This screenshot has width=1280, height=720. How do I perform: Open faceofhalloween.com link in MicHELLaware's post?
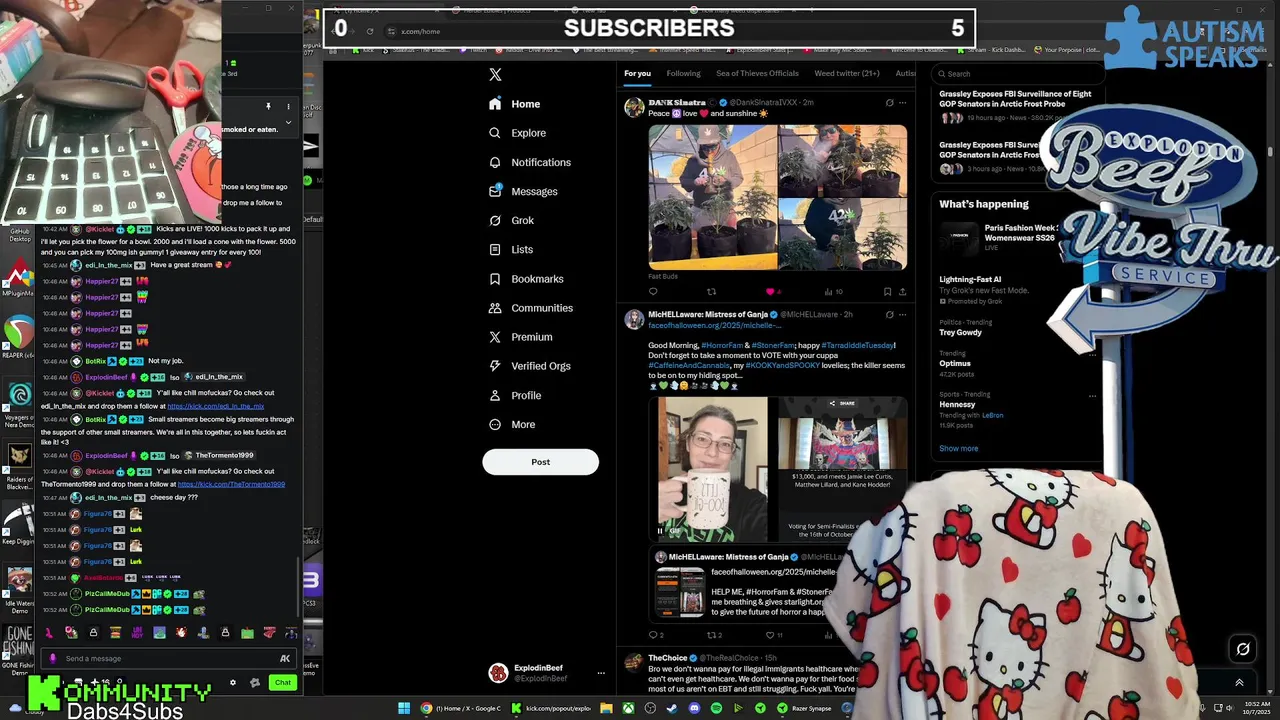(714, 326)
